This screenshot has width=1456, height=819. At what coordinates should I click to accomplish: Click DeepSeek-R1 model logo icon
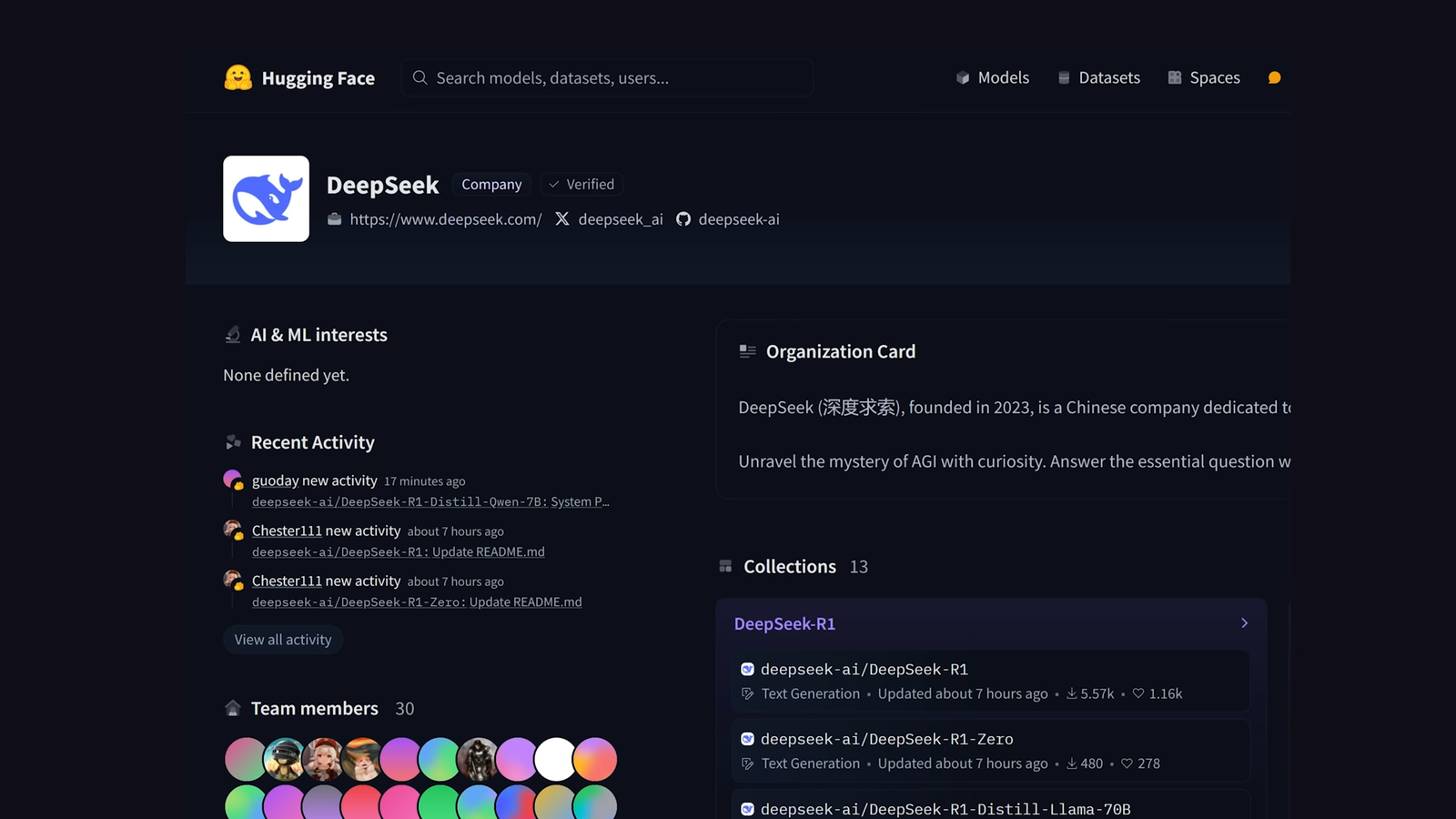point(747,669)
